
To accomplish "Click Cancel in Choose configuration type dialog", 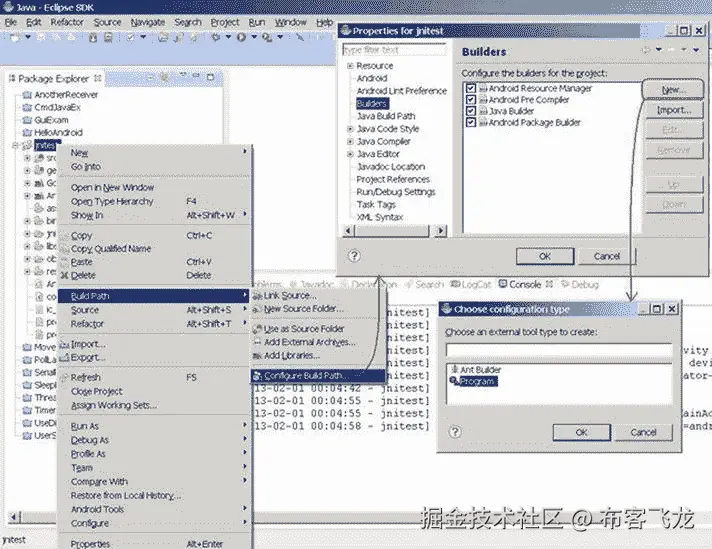I will click(643, 432).
